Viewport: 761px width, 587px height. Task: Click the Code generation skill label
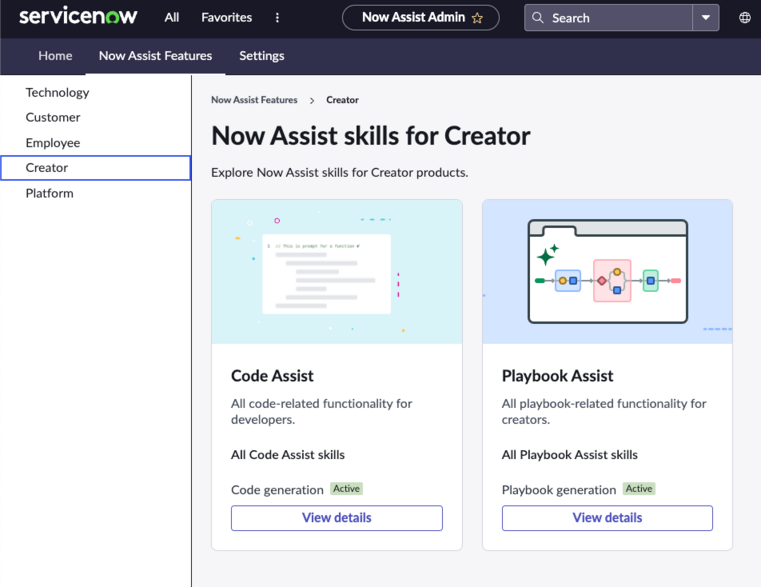(277, 490)
